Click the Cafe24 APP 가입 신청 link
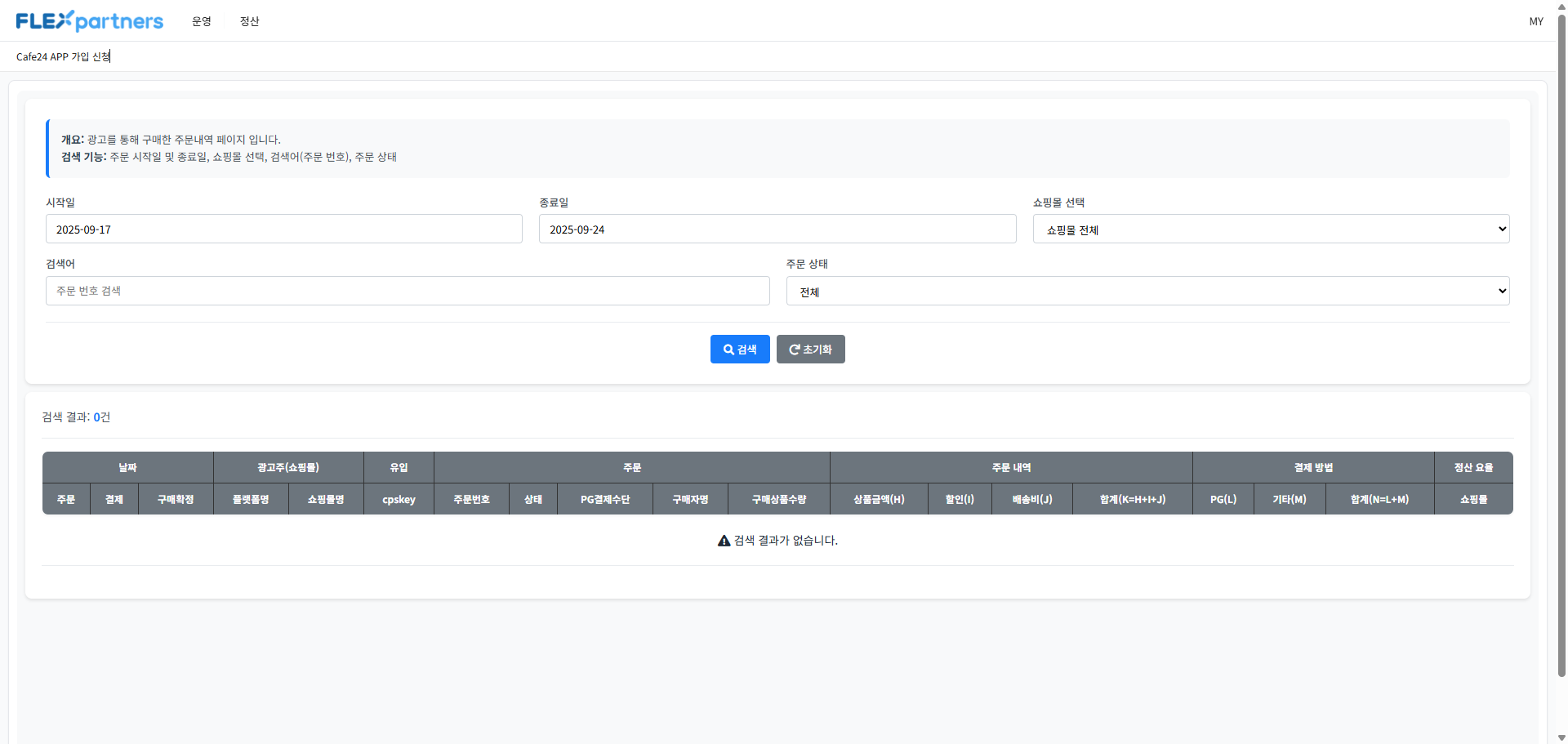 tap(63, 56)
